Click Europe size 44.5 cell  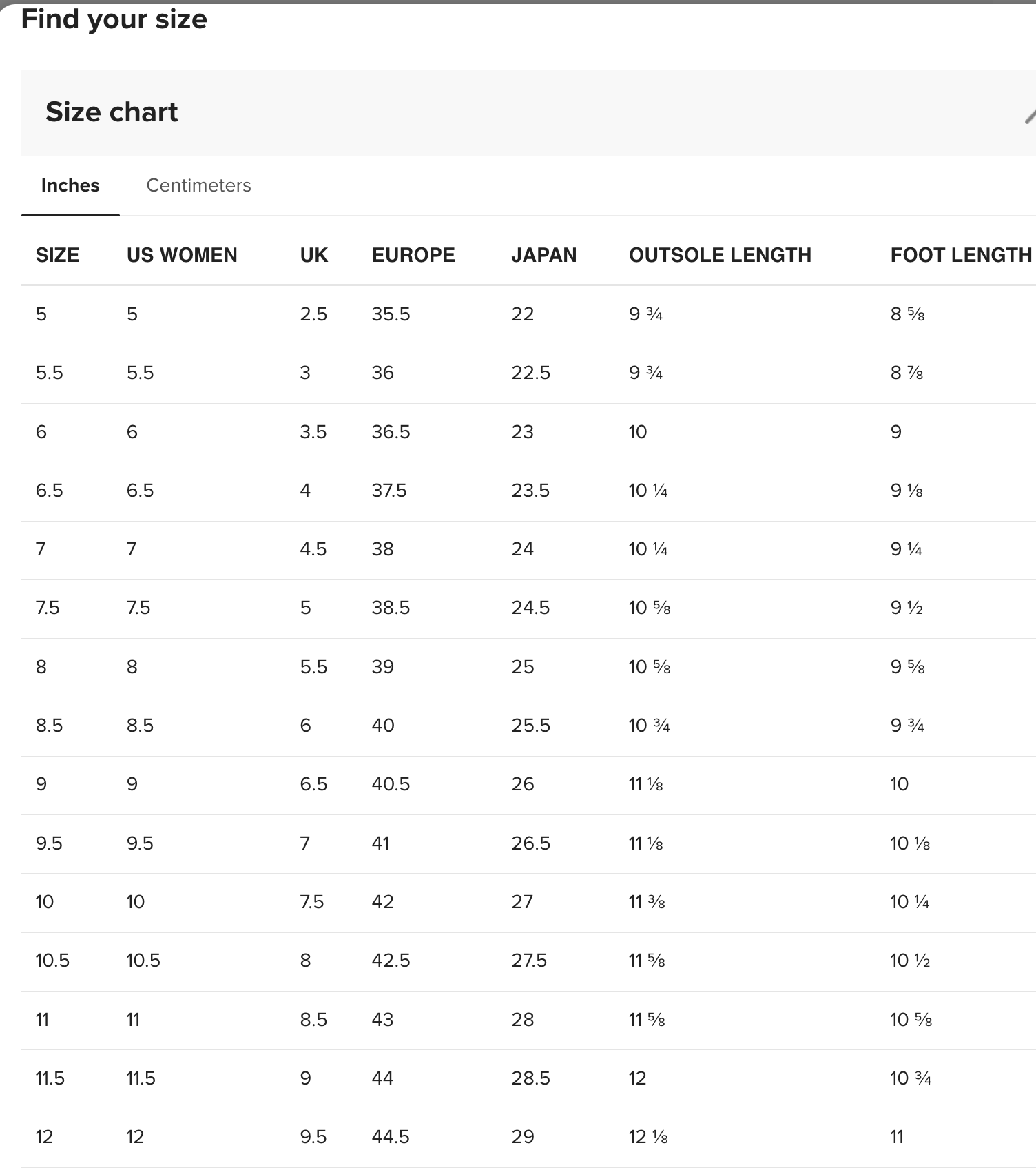pyautogui.click(x=391, y=1137)
